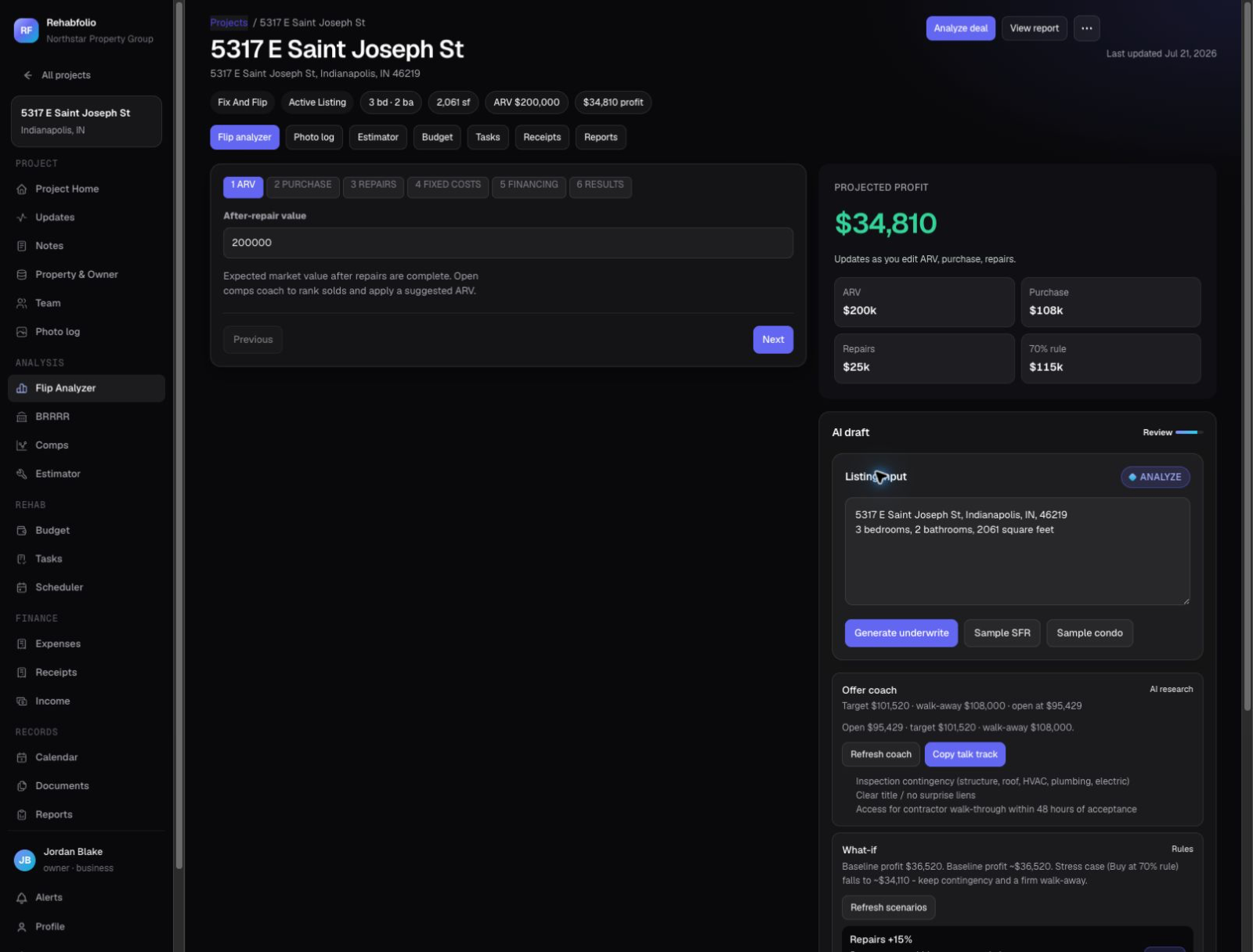This screenshot has width=1253, height=952.
Task: Click Refresh scenarios
Action: click(x=889, y=907)
